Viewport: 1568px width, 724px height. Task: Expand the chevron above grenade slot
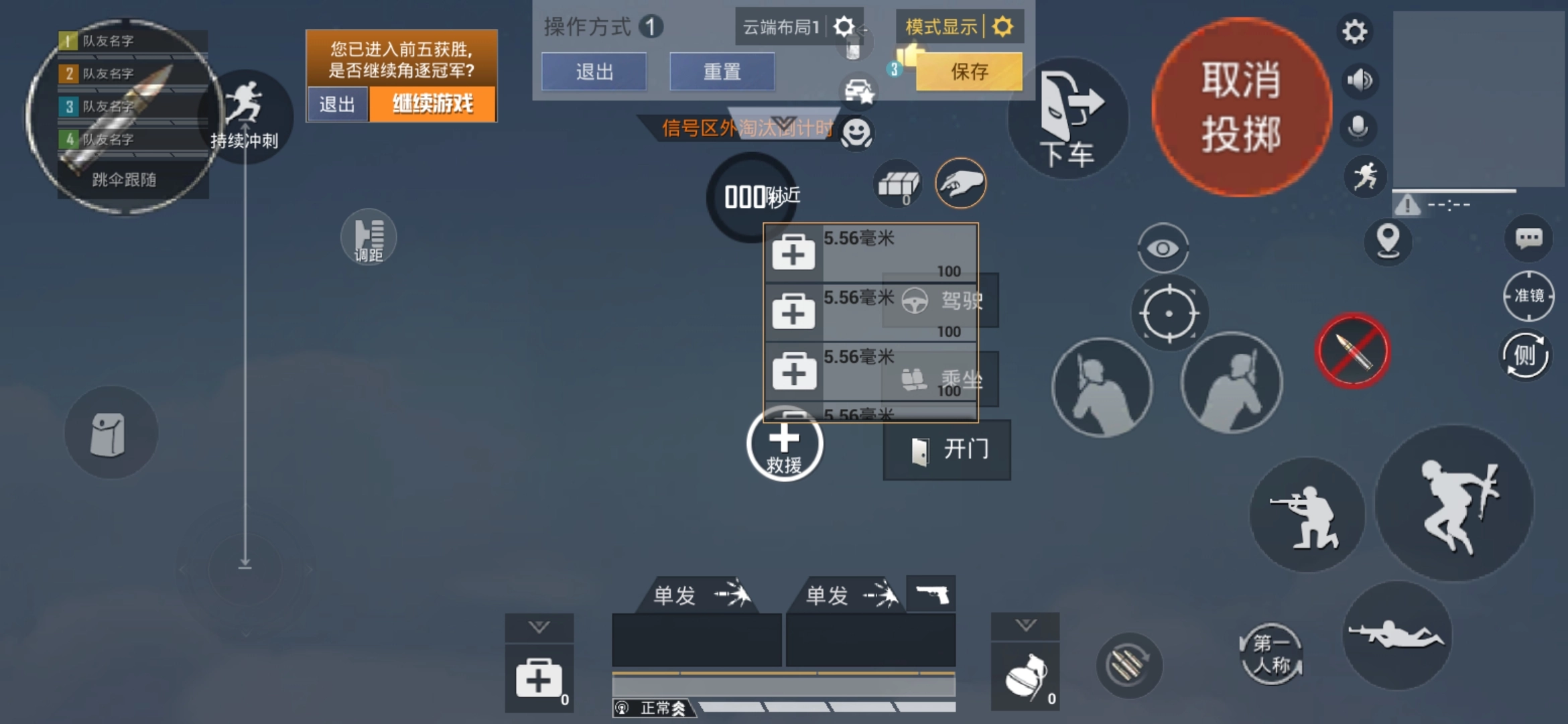pyautogui.click(x=1025, y=626)
